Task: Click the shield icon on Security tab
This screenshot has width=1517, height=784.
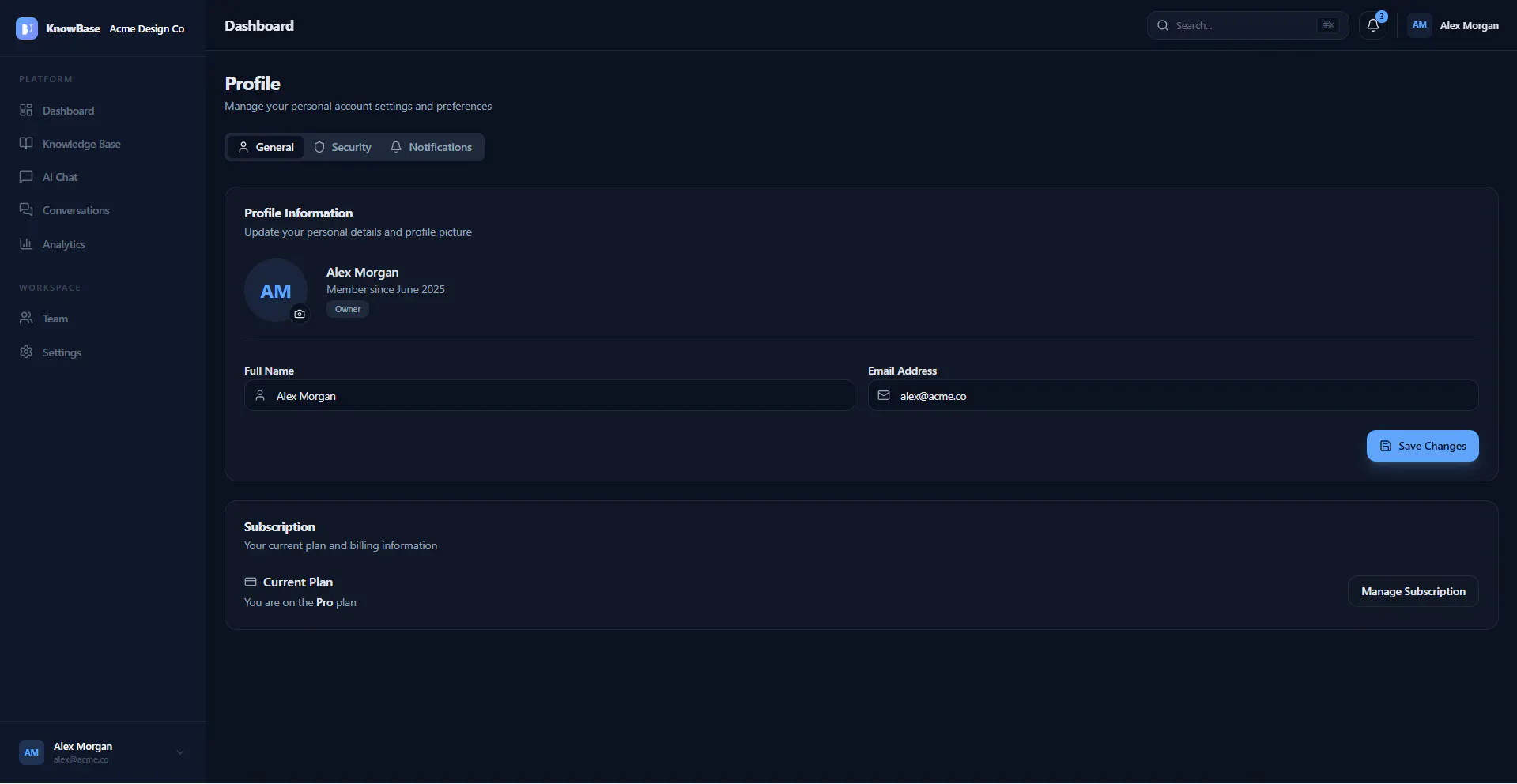Action: point(319,147)
